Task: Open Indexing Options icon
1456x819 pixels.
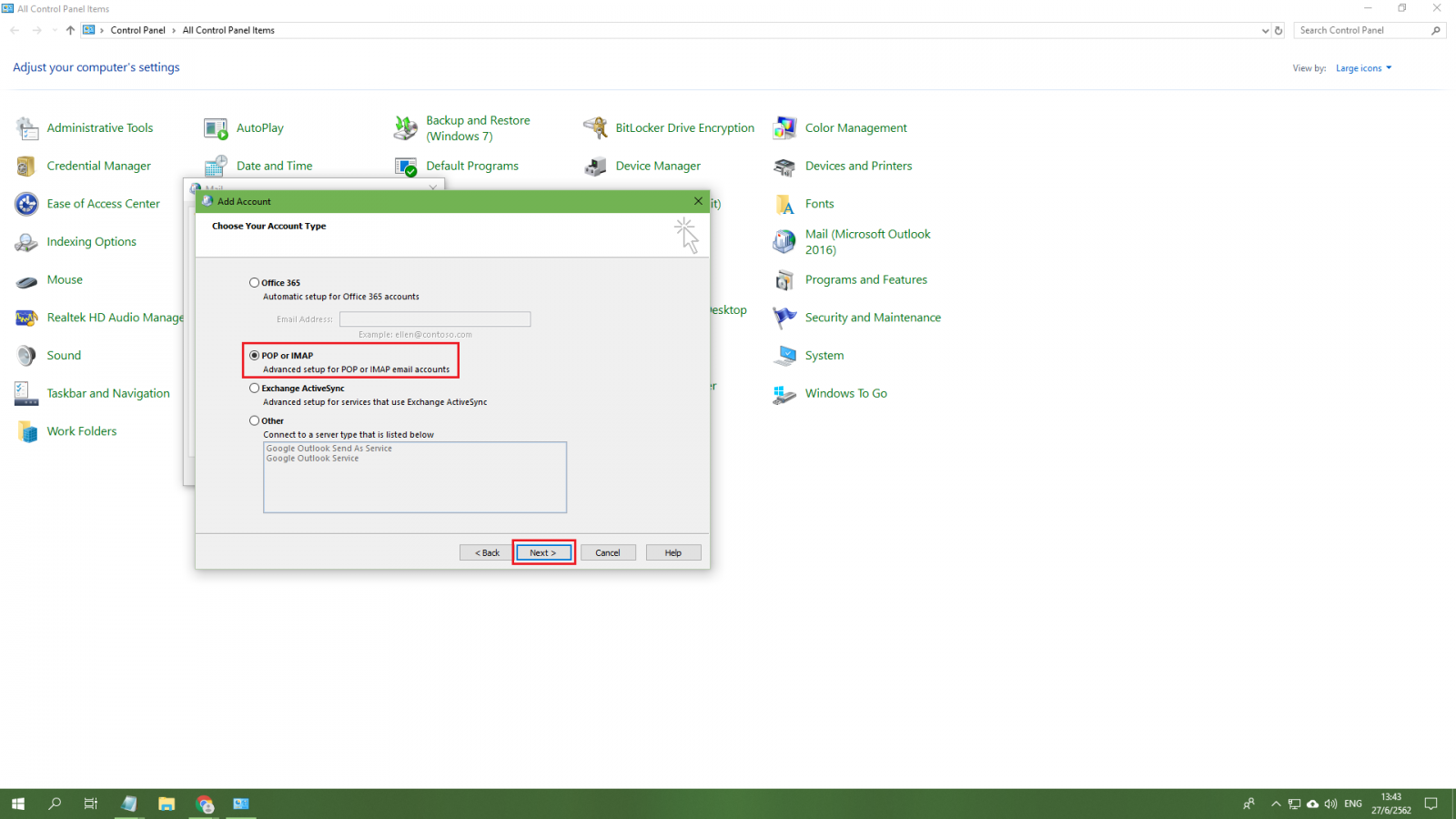Action: click(x=26, y=242)
